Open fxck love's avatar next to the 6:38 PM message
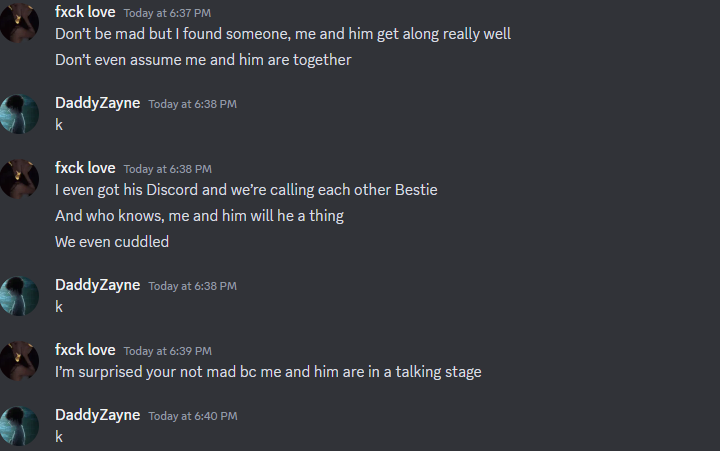 pyautogui.click(x=19, y=178)
